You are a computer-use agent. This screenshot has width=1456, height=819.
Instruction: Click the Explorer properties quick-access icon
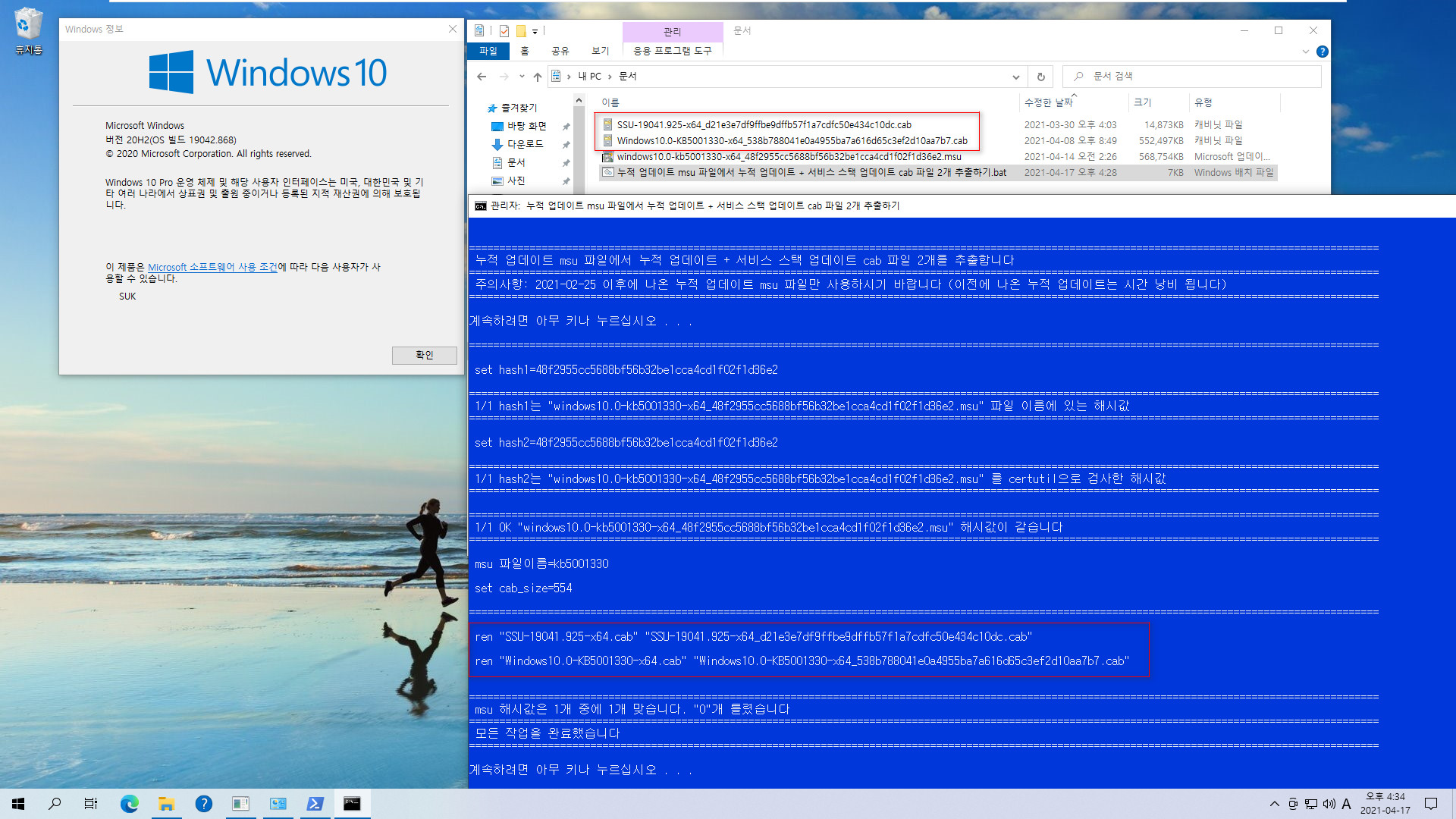(x=479, y=31)
